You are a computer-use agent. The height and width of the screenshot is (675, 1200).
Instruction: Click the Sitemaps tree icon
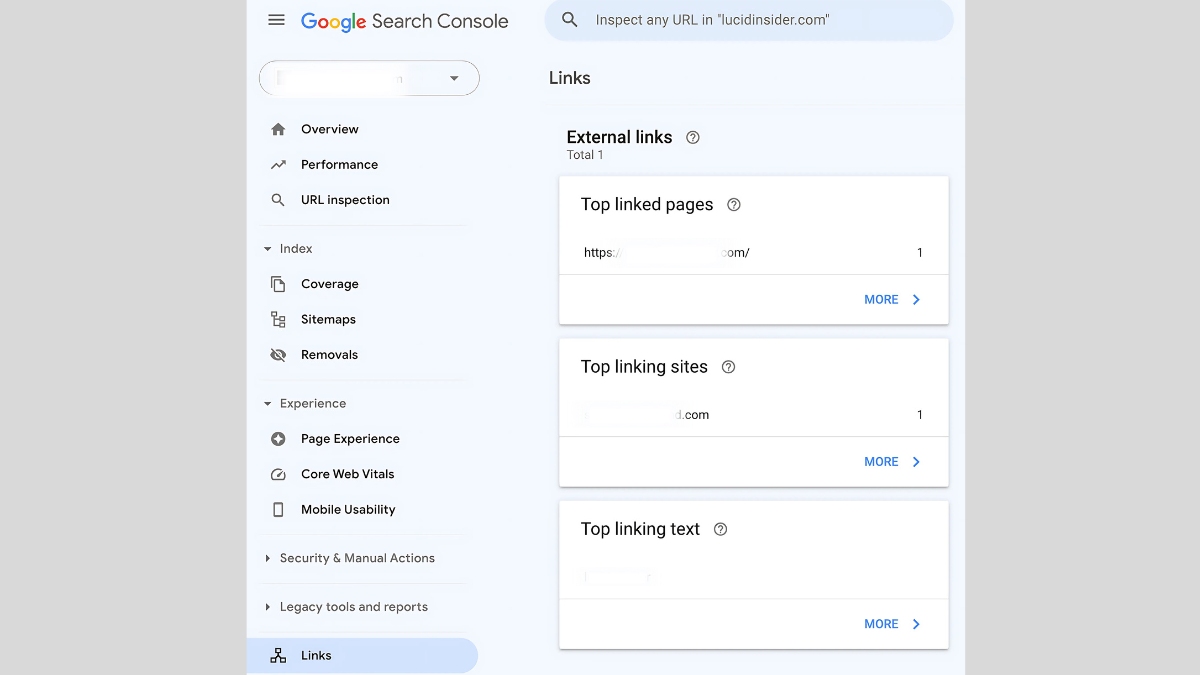[278, 319]
